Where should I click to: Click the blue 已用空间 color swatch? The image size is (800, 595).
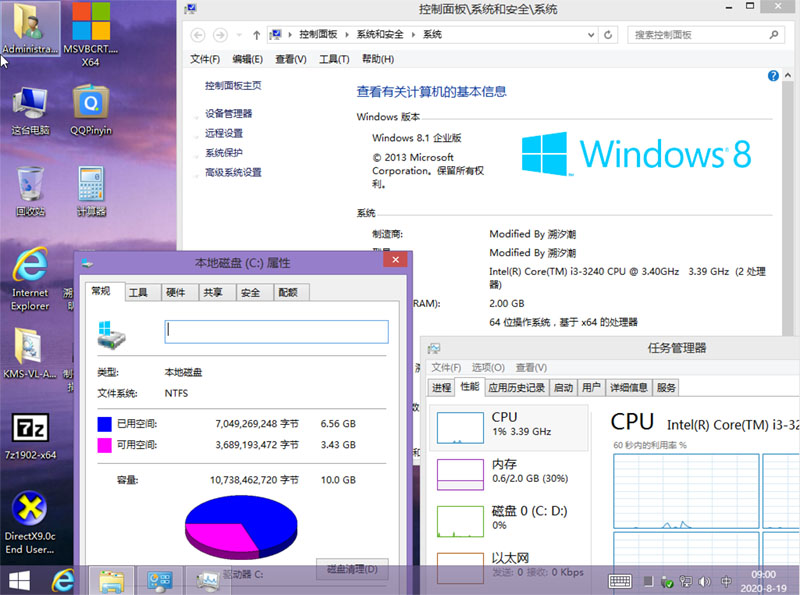105,424
